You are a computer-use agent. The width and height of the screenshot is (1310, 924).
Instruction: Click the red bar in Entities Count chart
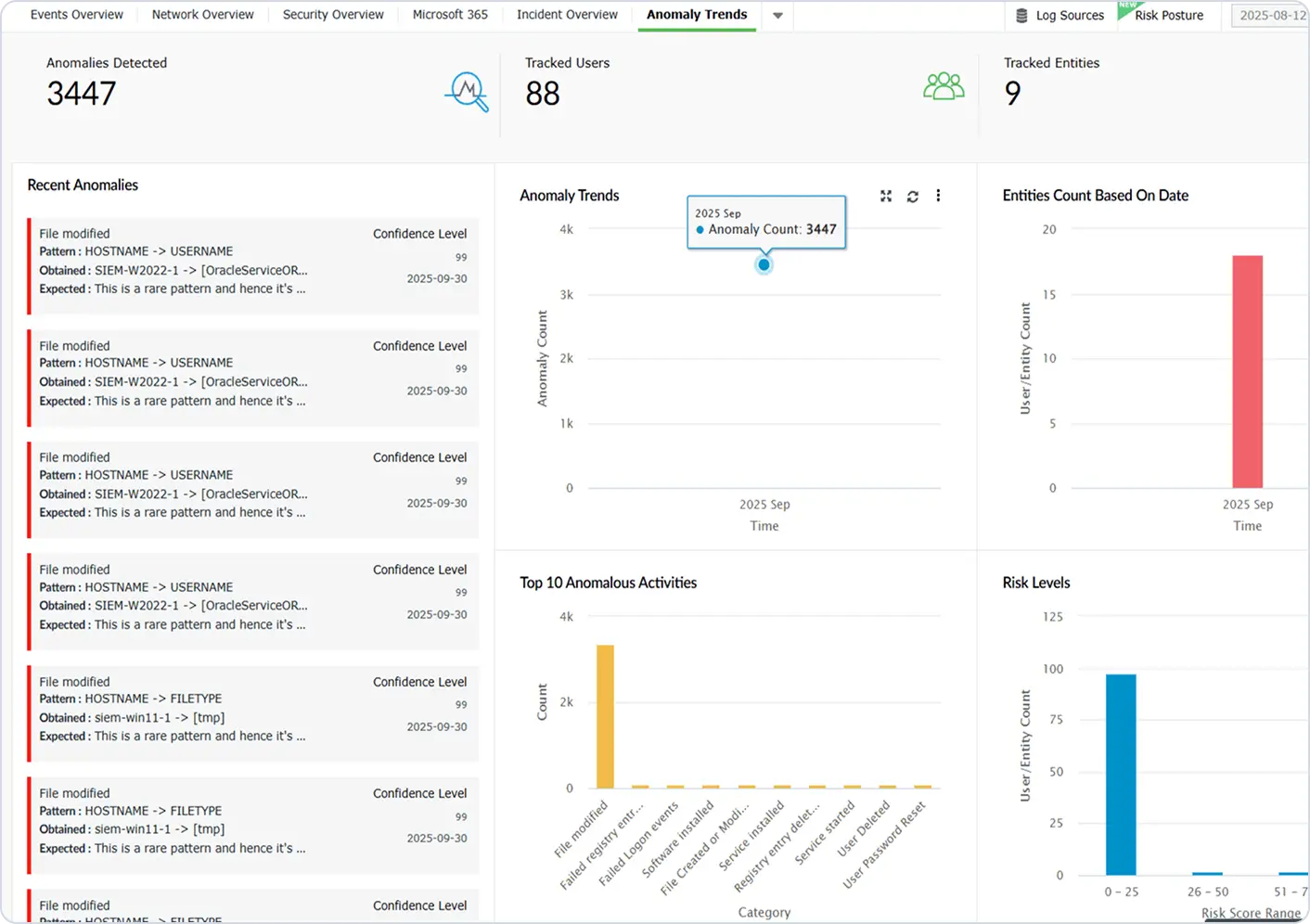point(1247,372)
